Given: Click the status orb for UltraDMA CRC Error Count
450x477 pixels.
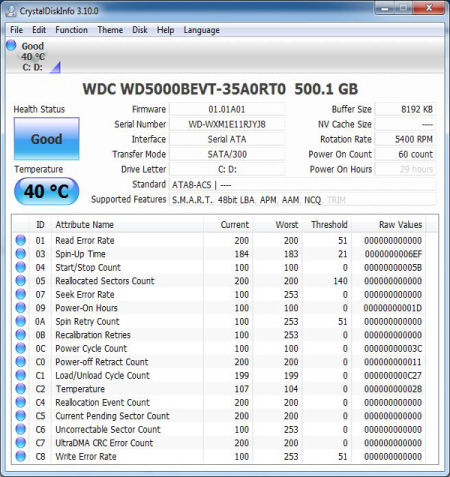Looking at the screenshot, I should click(x=21, y=443).
